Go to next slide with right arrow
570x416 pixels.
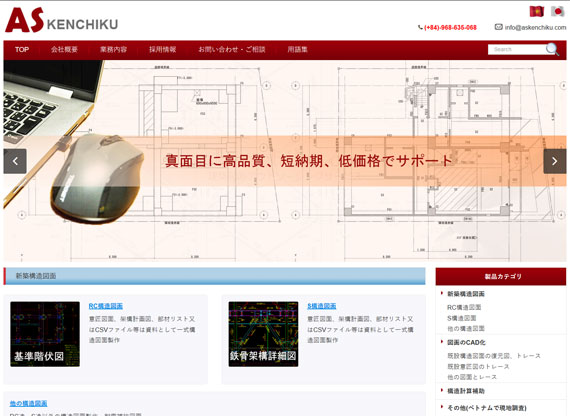pos(555,161)
